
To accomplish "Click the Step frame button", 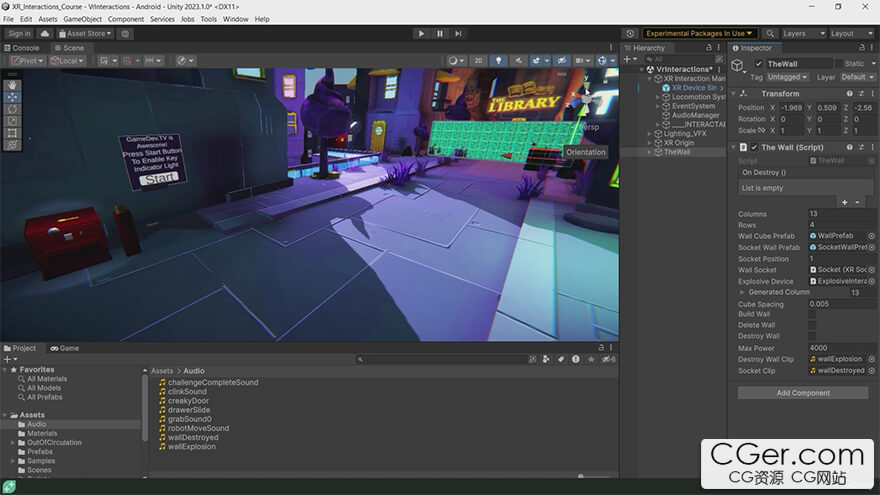I will pos(459,34).
